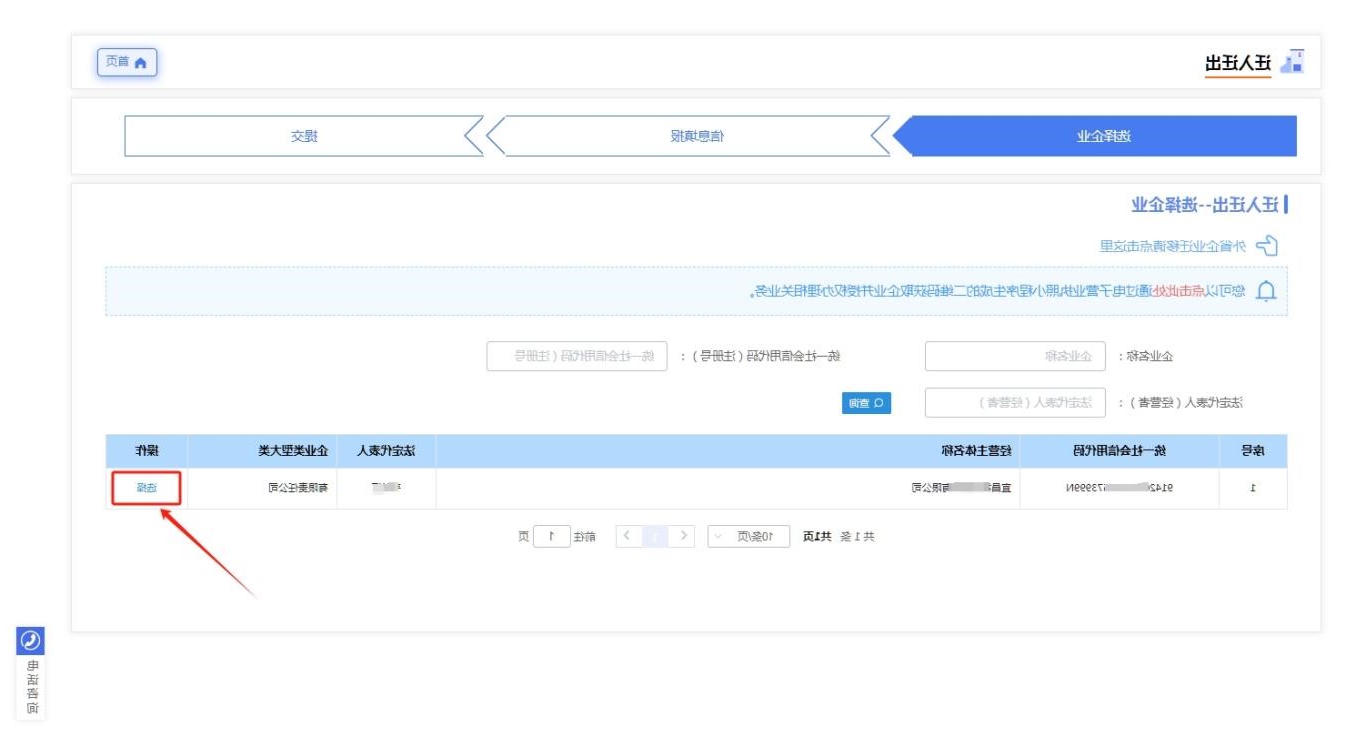Image resolution: width=1366 pixels, height=737 pixels.
Task: Focus the 法定代表人（经营者） input field
Action: tap(1015, 403)
